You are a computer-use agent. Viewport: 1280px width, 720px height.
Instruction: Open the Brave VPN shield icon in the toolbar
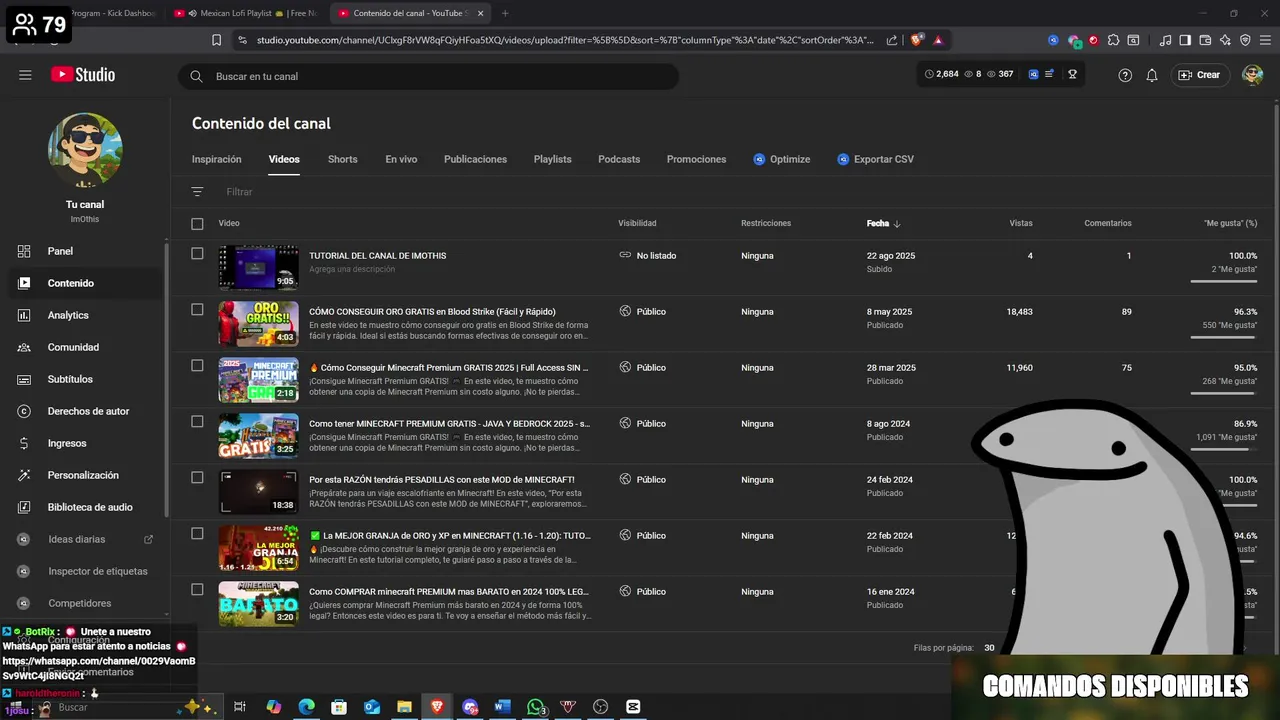click(1245, 40)
